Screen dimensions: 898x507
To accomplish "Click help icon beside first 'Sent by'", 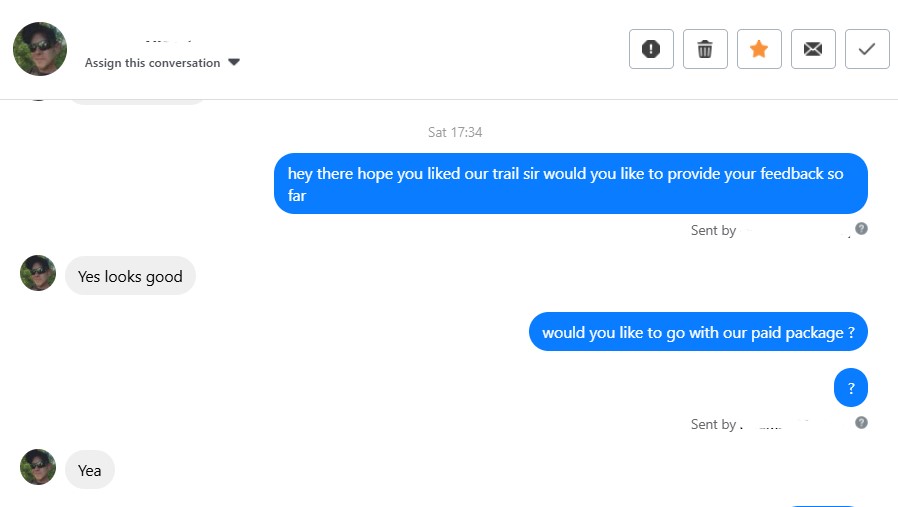I will (x=861, y=229).
